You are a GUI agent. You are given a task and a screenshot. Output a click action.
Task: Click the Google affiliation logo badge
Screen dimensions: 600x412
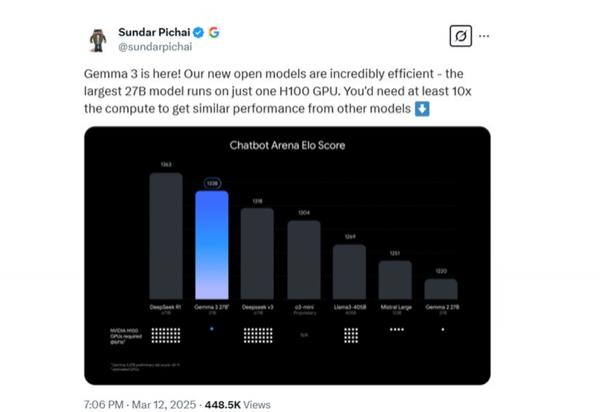214,32
